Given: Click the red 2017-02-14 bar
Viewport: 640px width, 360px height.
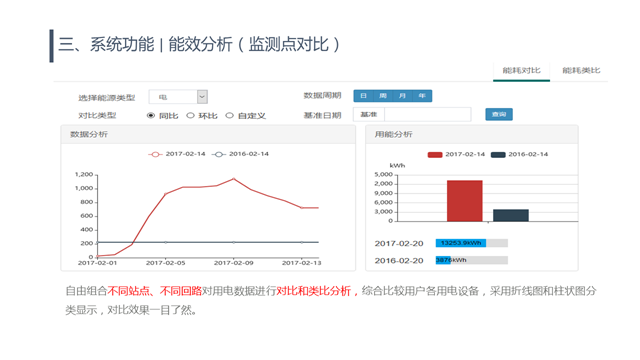Looking at the screenshot, I should [464, 201].
